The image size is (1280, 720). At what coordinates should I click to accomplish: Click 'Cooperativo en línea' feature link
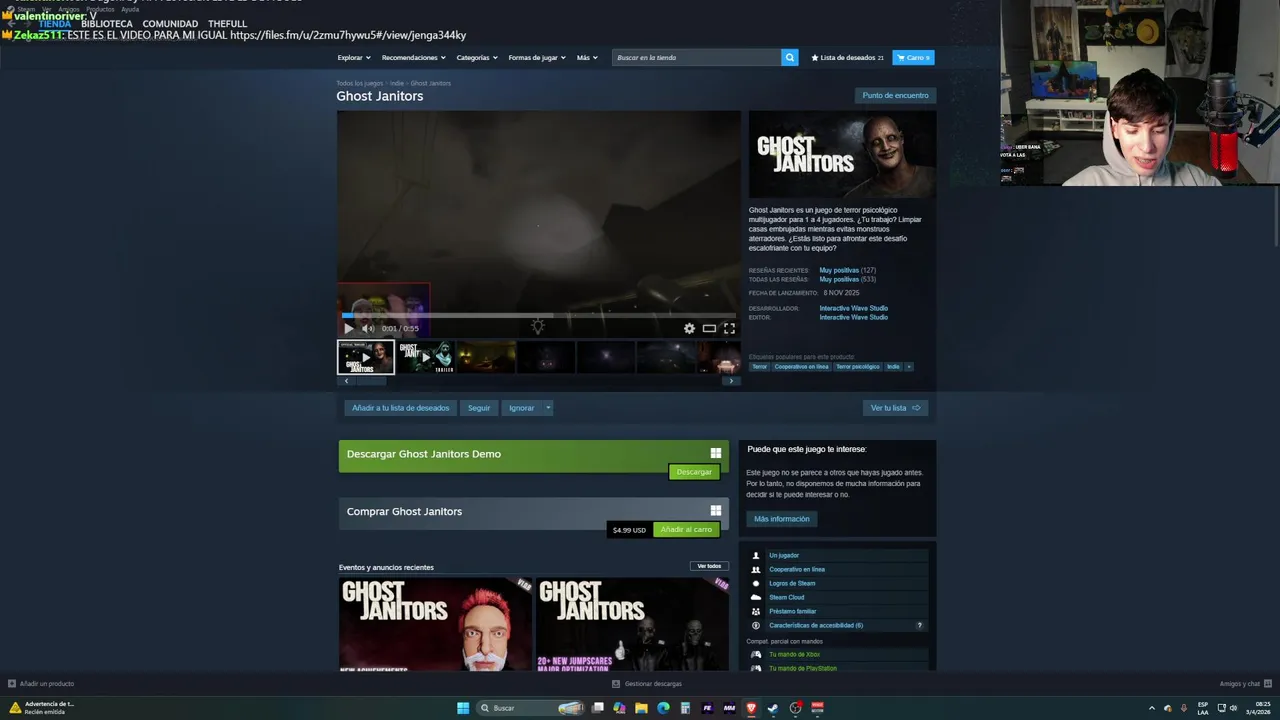[x=797, y=569]
